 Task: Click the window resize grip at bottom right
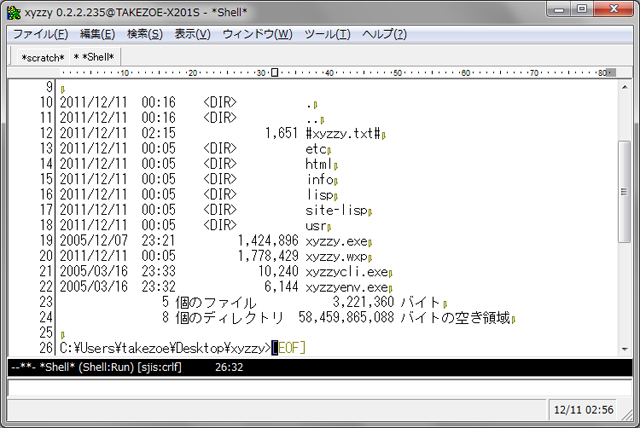(x=627, y=415)
